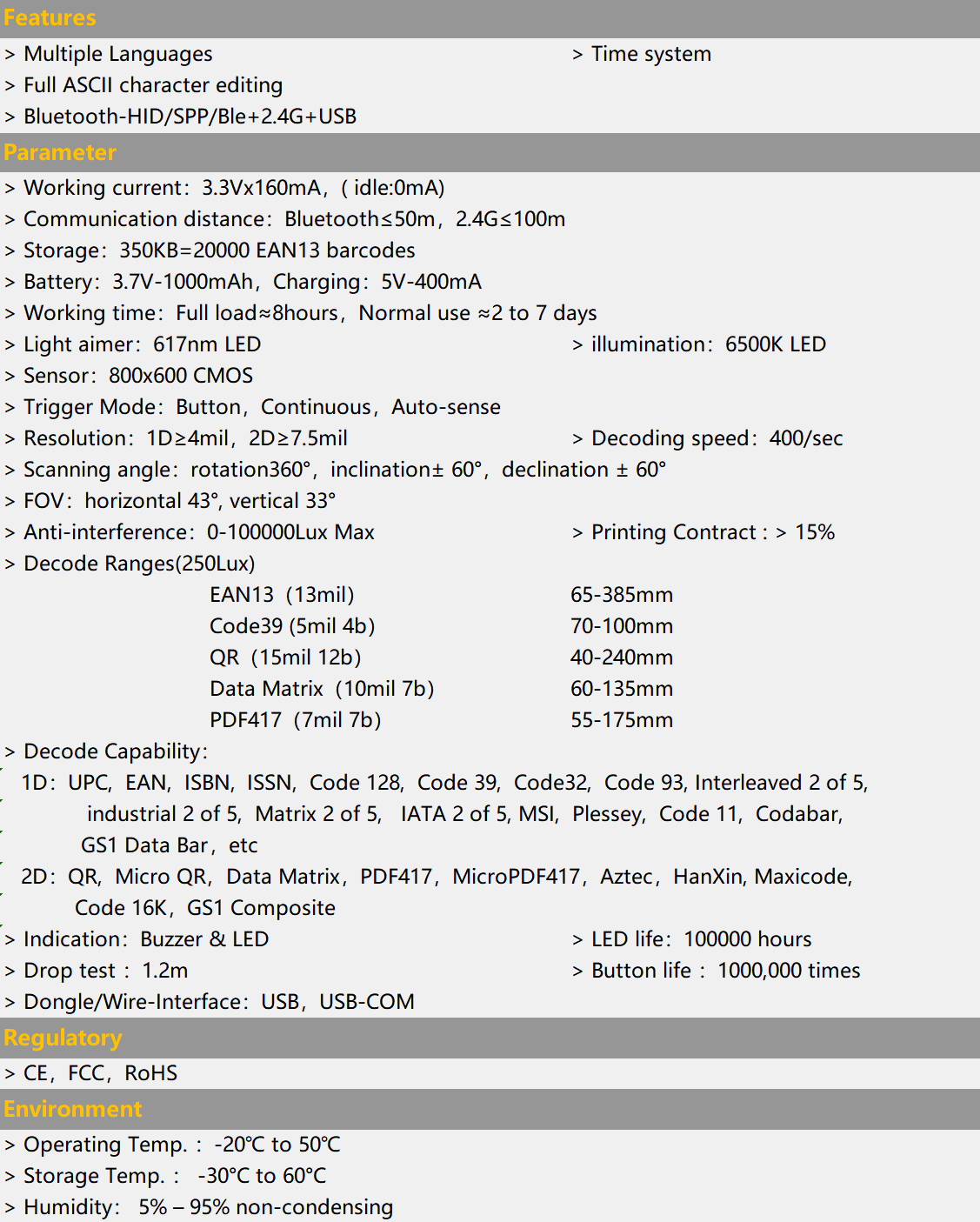Select Data Matrix (10mil 7b) label
980x1222 pixels.
pos(323,689)
